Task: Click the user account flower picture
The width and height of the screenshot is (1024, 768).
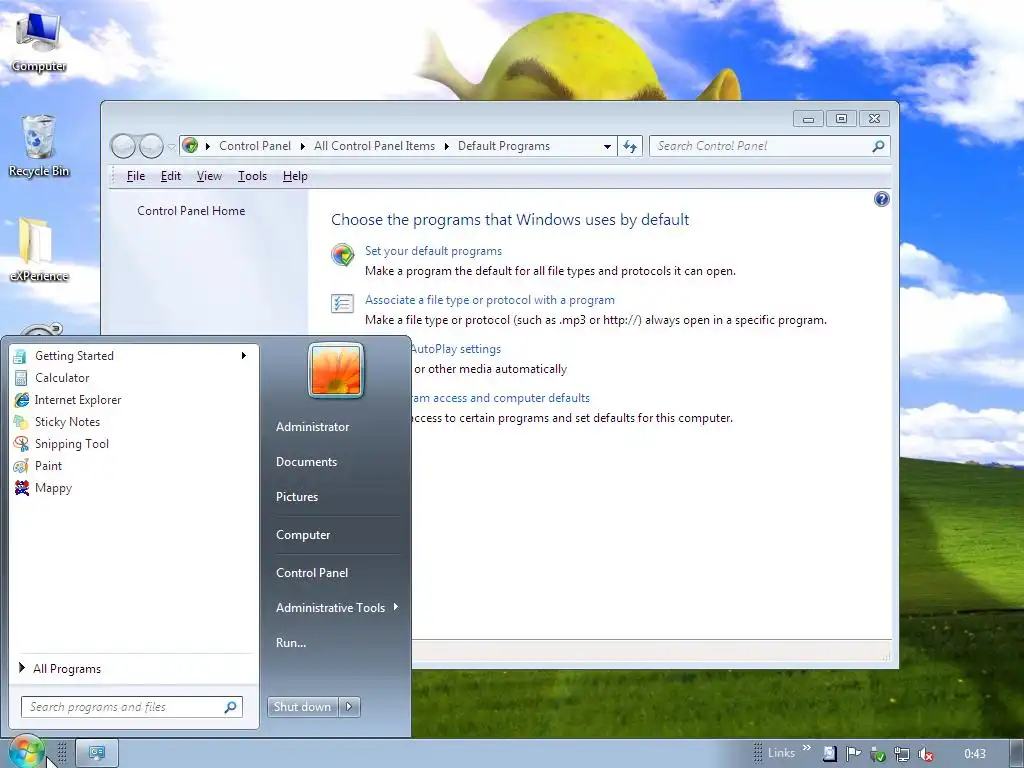Action: (x=335, y=370)
